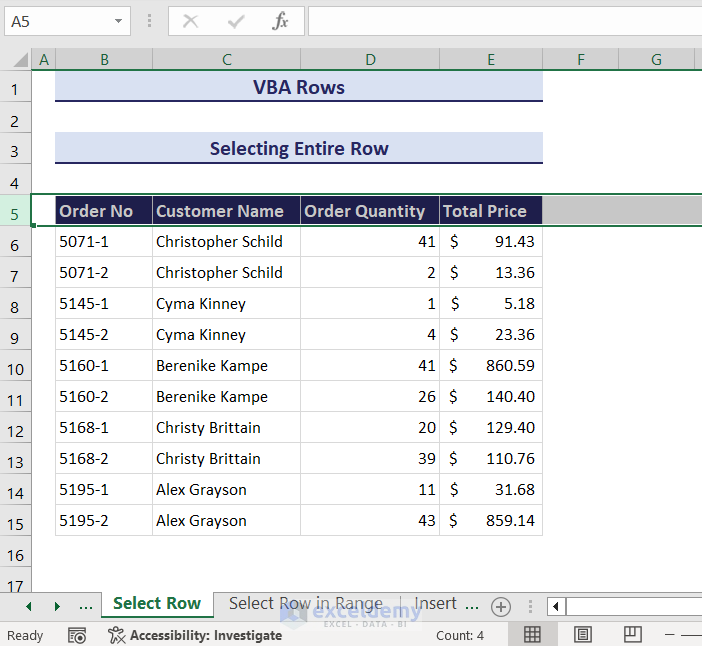Click the Select All corner triangle

click(18, 60)
